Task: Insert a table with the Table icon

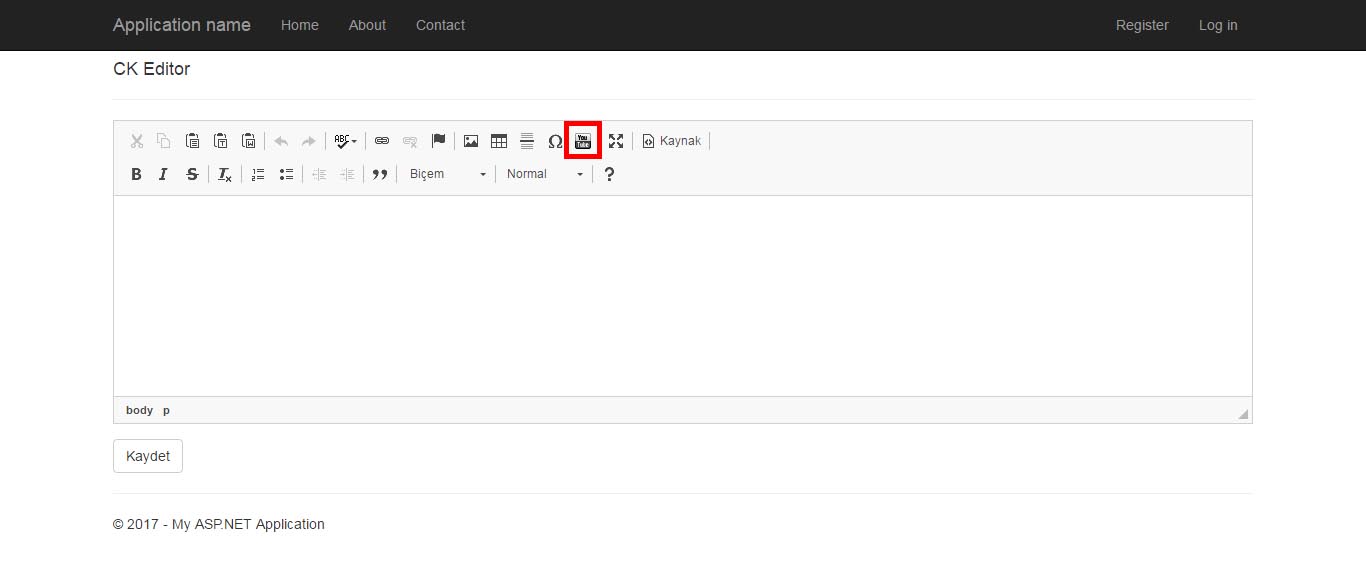Action: [x=499, y=141]
